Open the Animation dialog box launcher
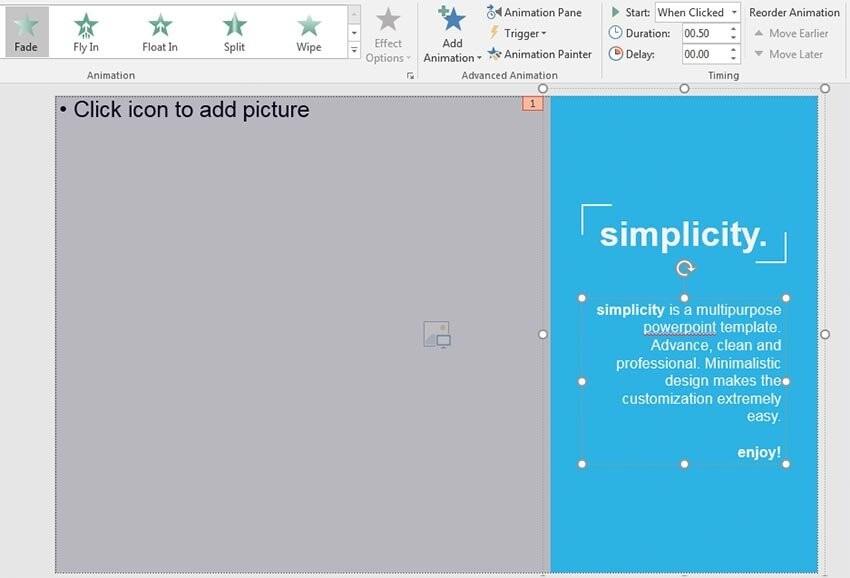Screen dimensions: 850x578 (410, 75)
